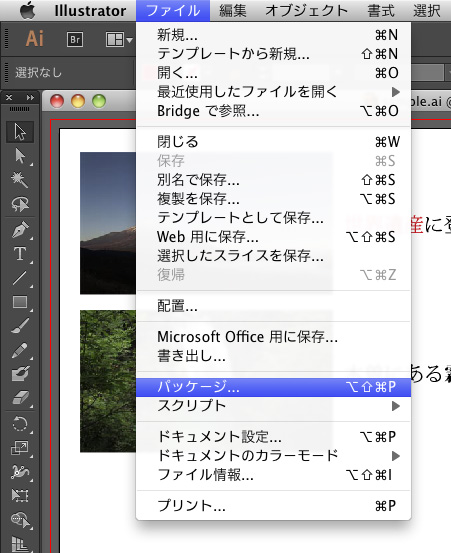451x553 pixels.
Task: Choose 別名で保存...
Action: (273, 180)
